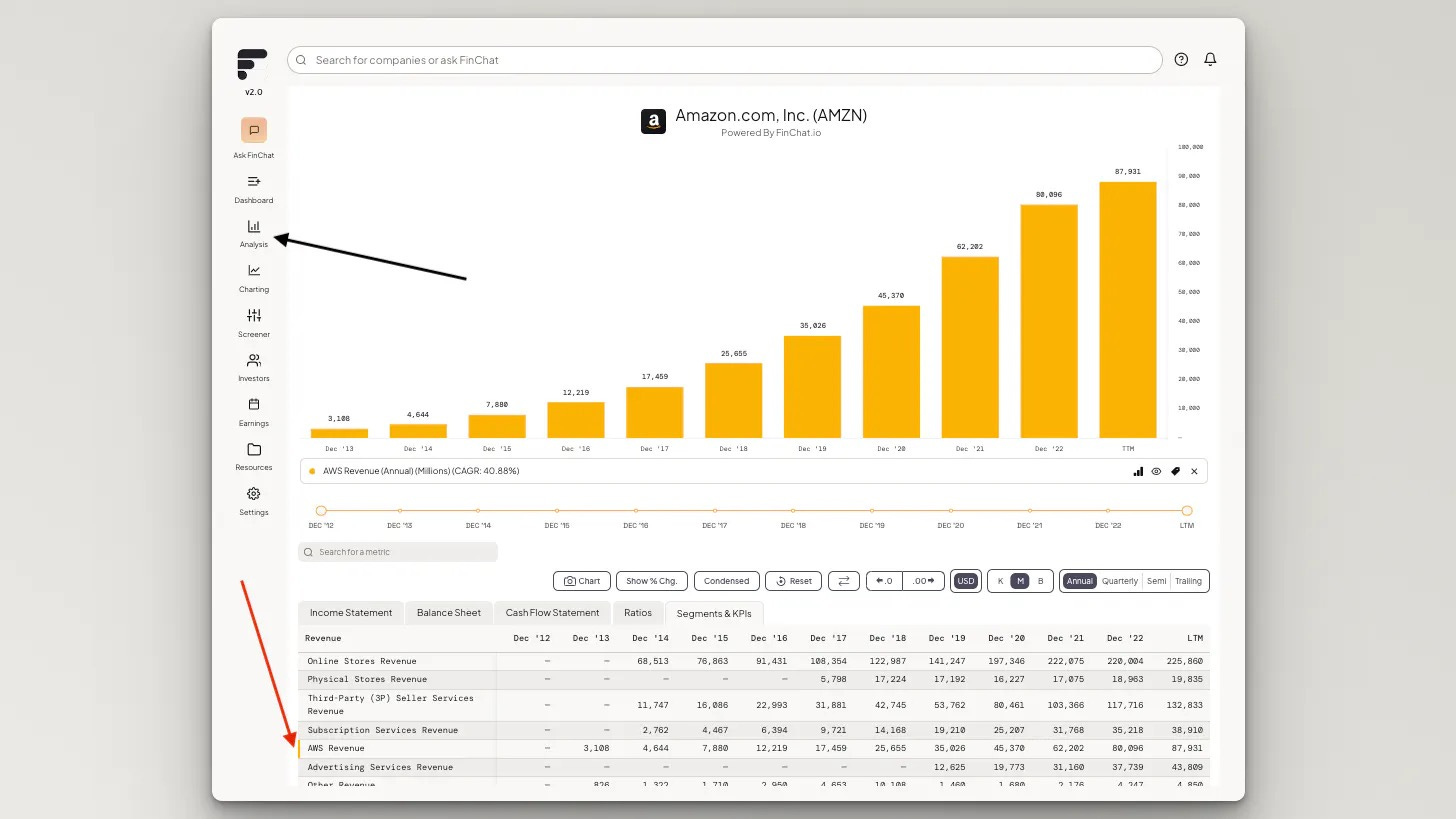Open the Investors sidebar icon
The height and width of the screenshot is (819, 1456).
pos(254,360)
